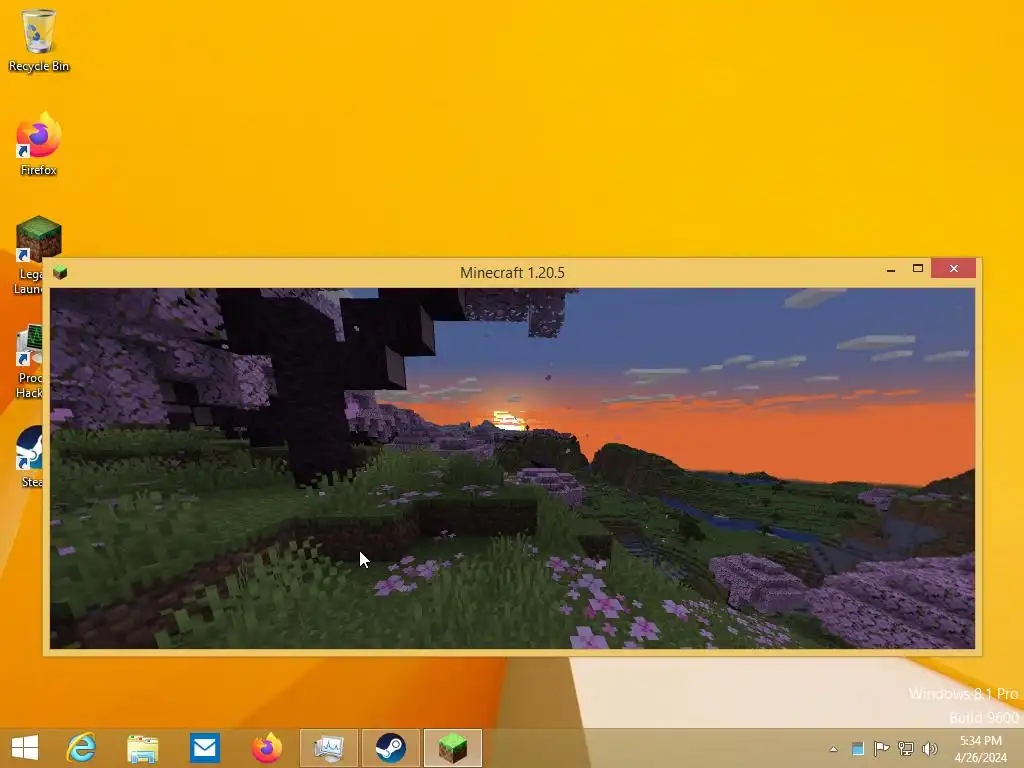1024x768 pixels.
Task: Select the Legacy Launcher desktop shortcut
Action: [30, 256]
